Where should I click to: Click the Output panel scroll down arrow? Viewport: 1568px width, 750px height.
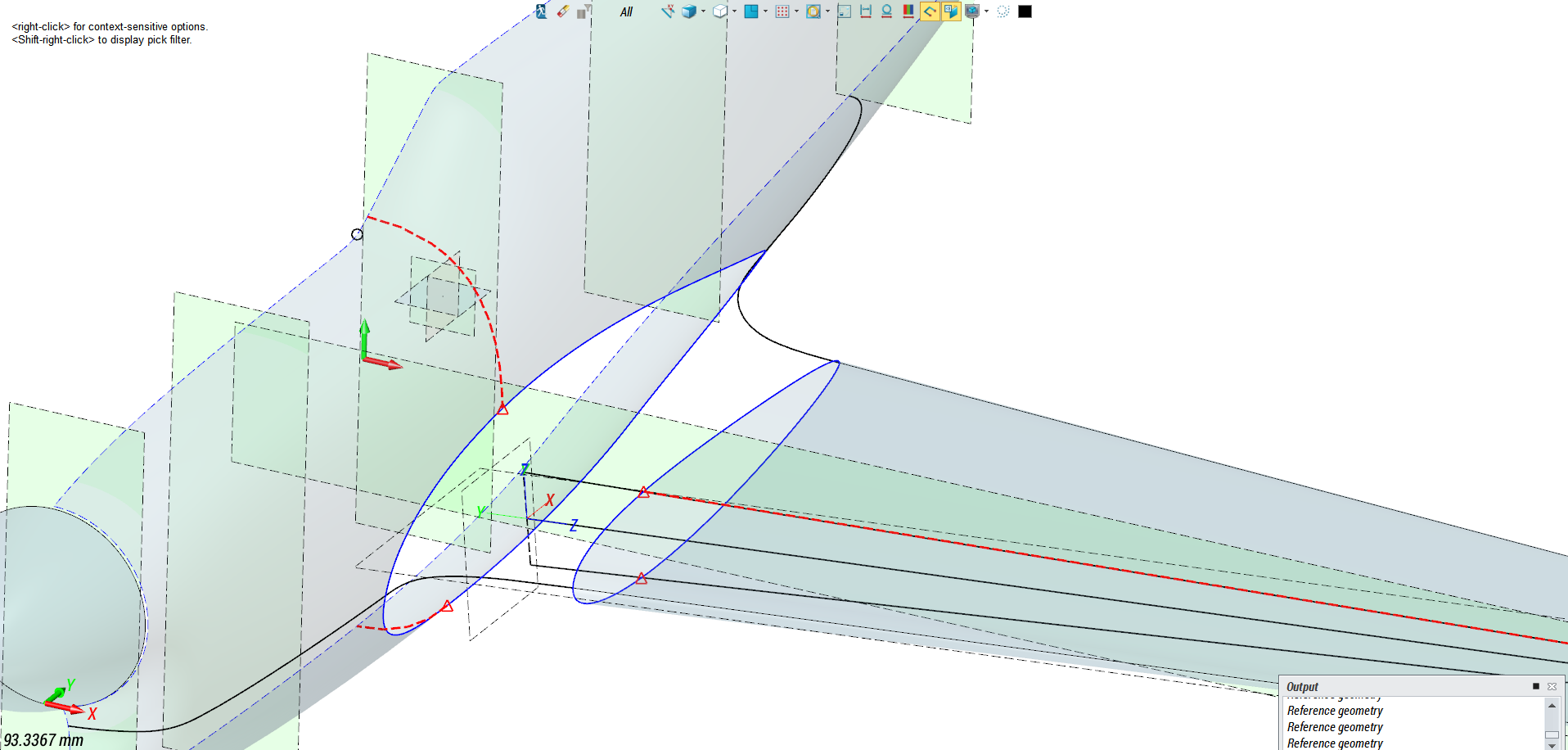point(1552,745)
